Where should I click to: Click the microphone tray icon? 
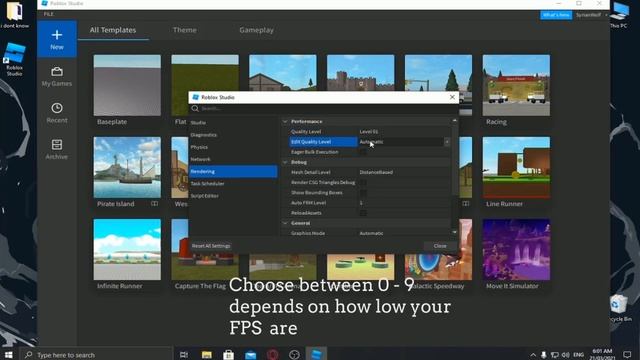pos(544,355)
